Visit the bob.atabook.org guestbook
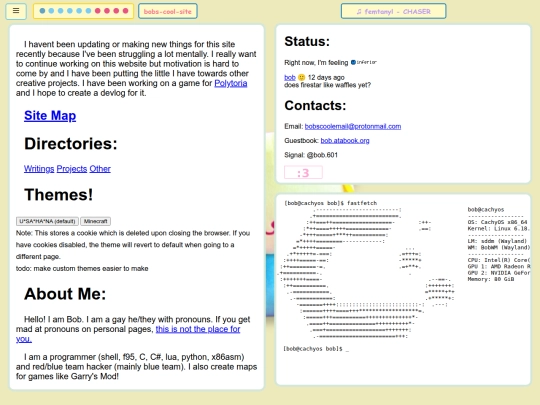The height and width of the screenshot is (405, 540). pyautogui.click(x=345, y=141)
